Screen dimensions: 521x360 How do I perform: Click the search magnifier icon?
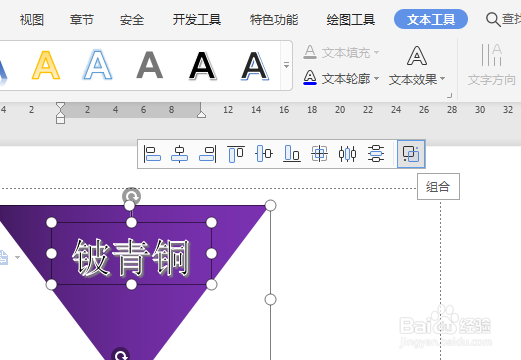point(493,19)
